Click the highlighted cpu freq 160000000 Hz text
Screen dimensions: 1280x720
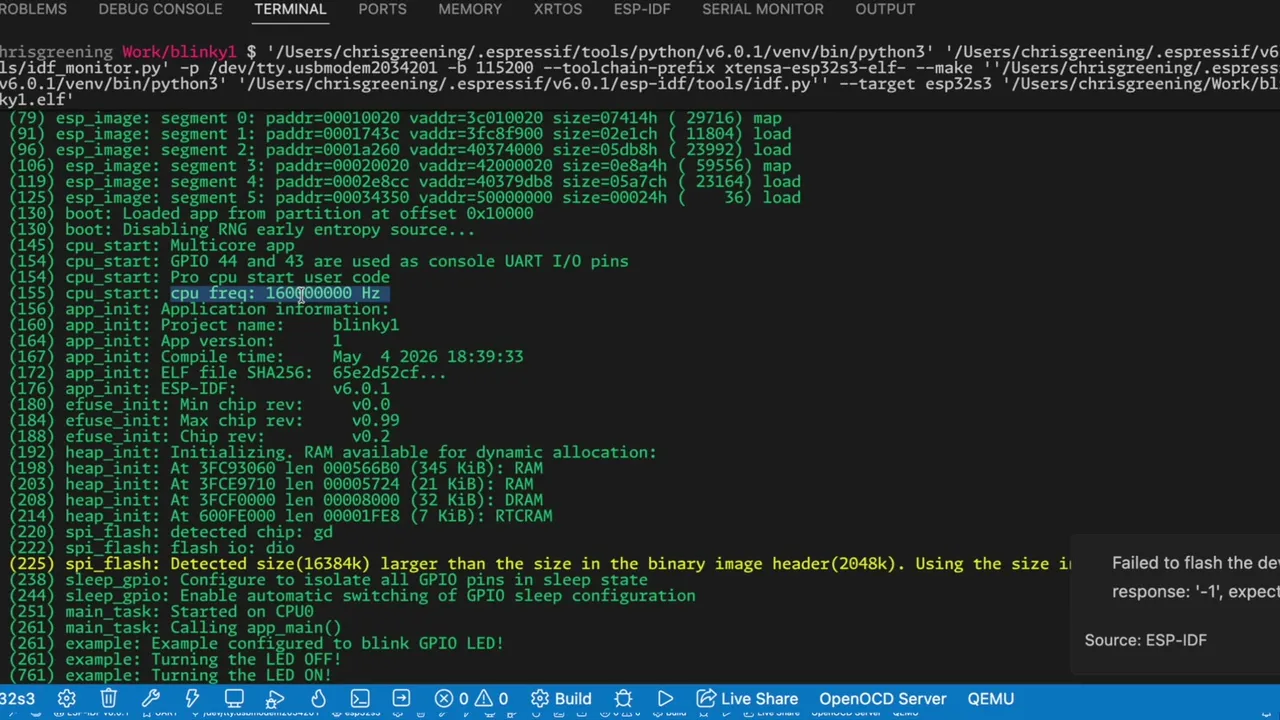pos(275,293)
